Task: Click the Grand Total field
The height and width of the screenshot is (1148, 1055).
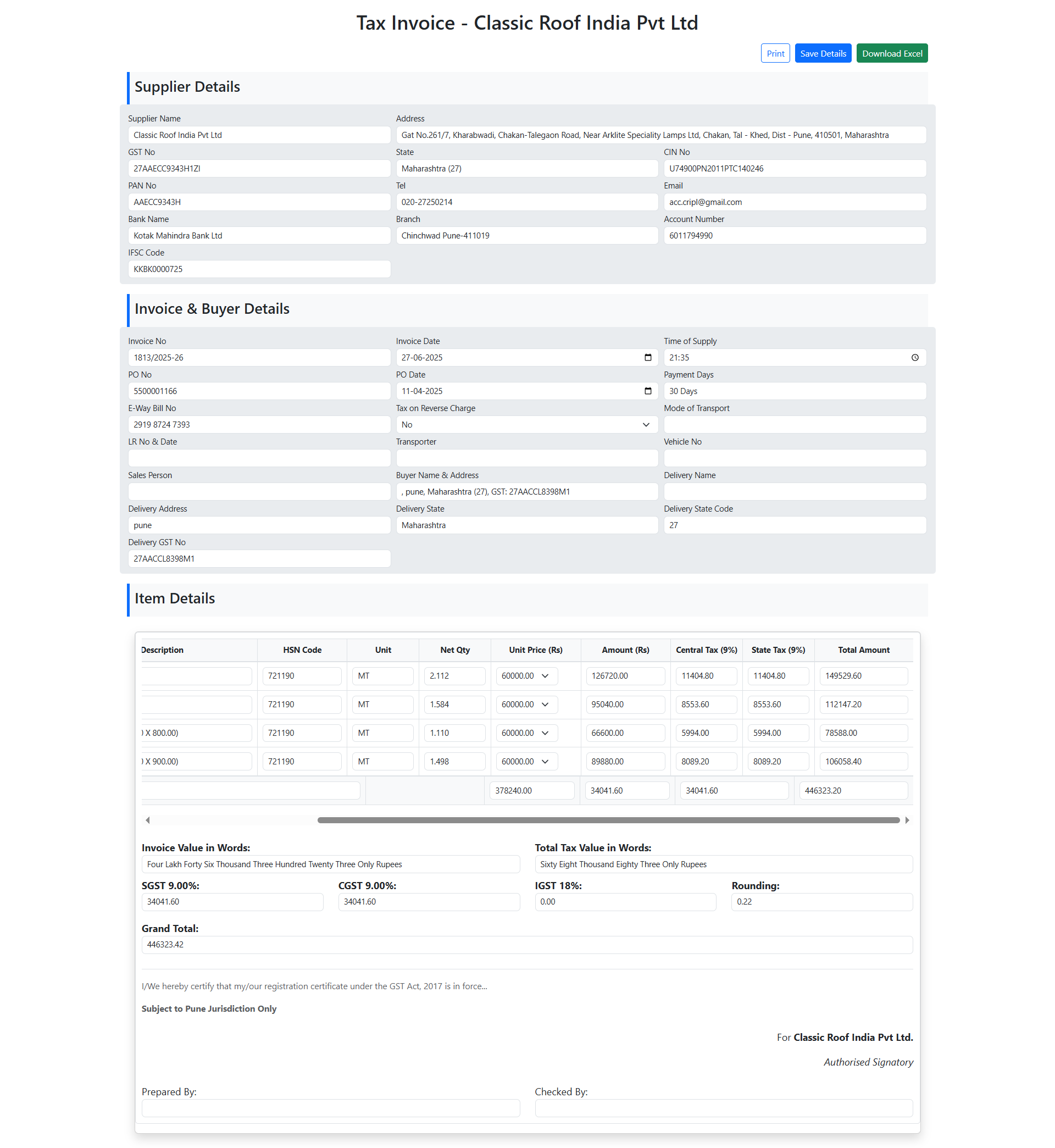Action: tap(526, 945)
